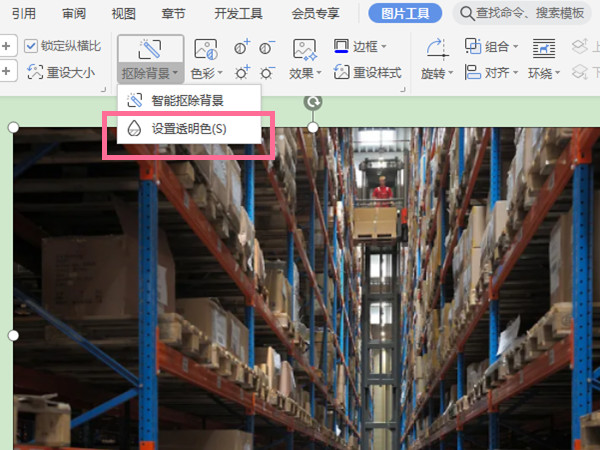
Task: Click the search magnifier icon
Action: (467, 14)
